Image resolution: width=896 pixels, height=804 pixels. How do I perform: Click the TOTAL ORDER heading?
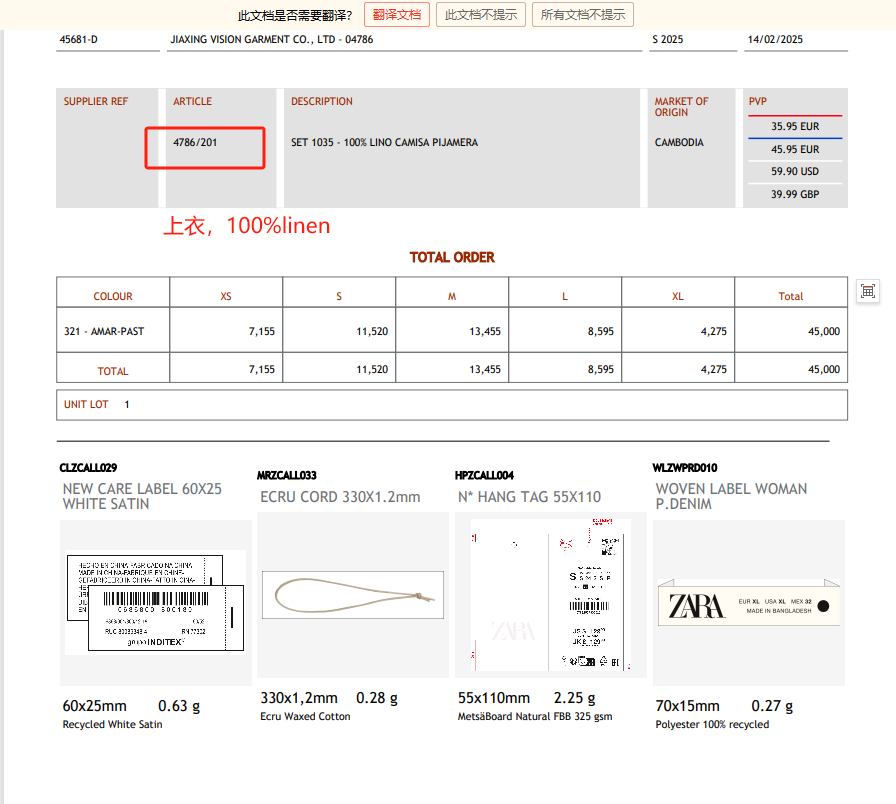452,258
